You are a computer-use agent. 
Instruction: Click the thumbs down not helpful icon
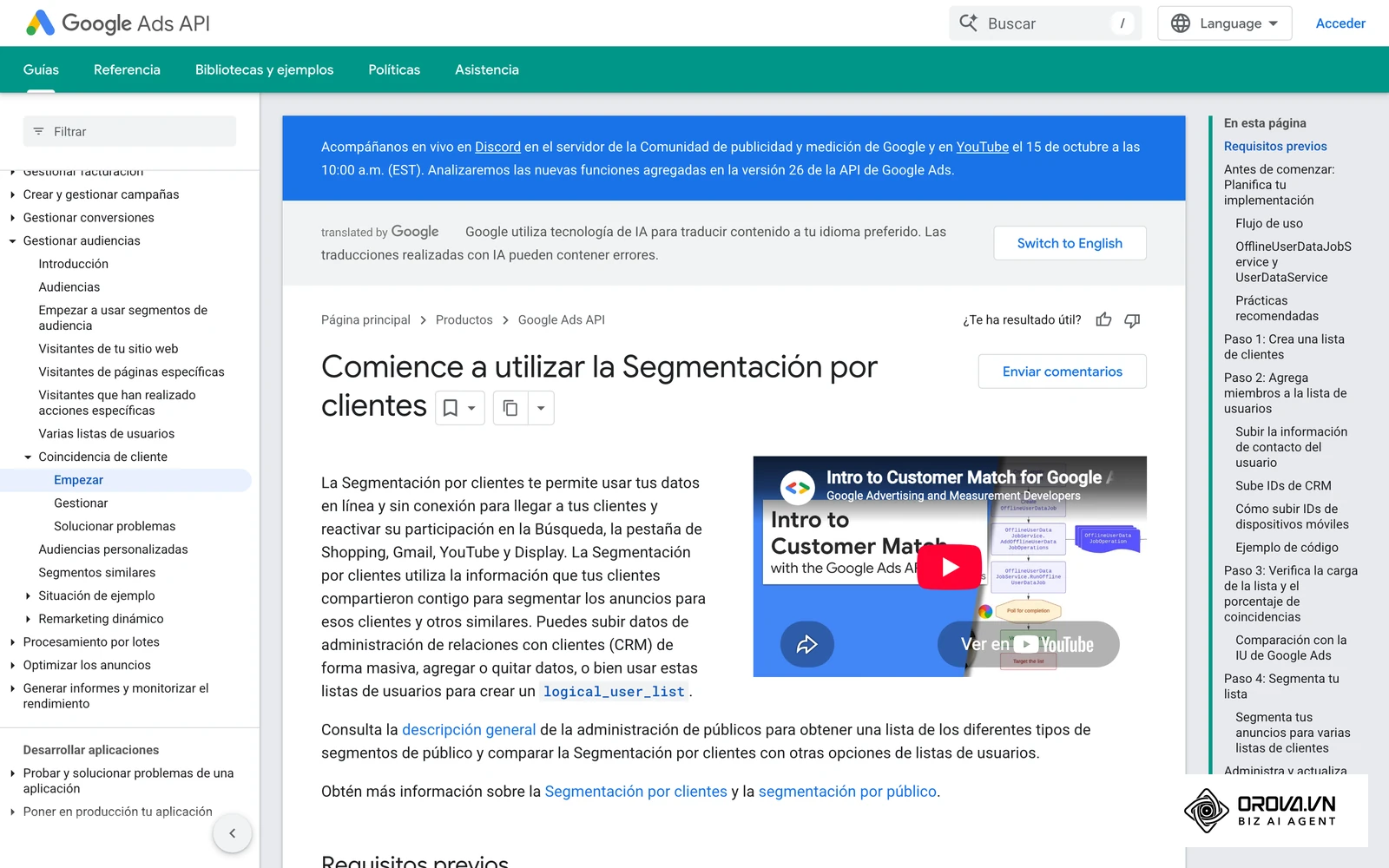tap(1132, 320)
